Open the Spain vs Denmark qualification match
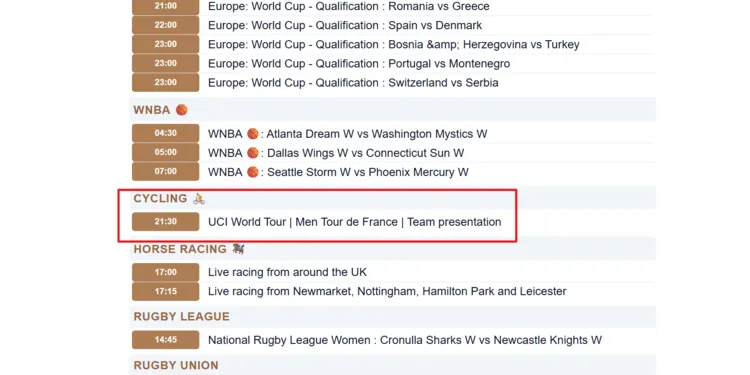 point(345,25)
